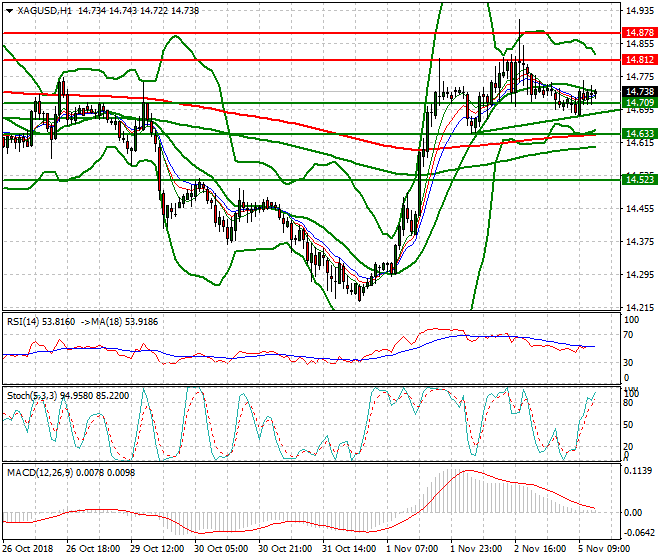Click the red 14.812 price label
660x560 pixels.
pos(639,60)
